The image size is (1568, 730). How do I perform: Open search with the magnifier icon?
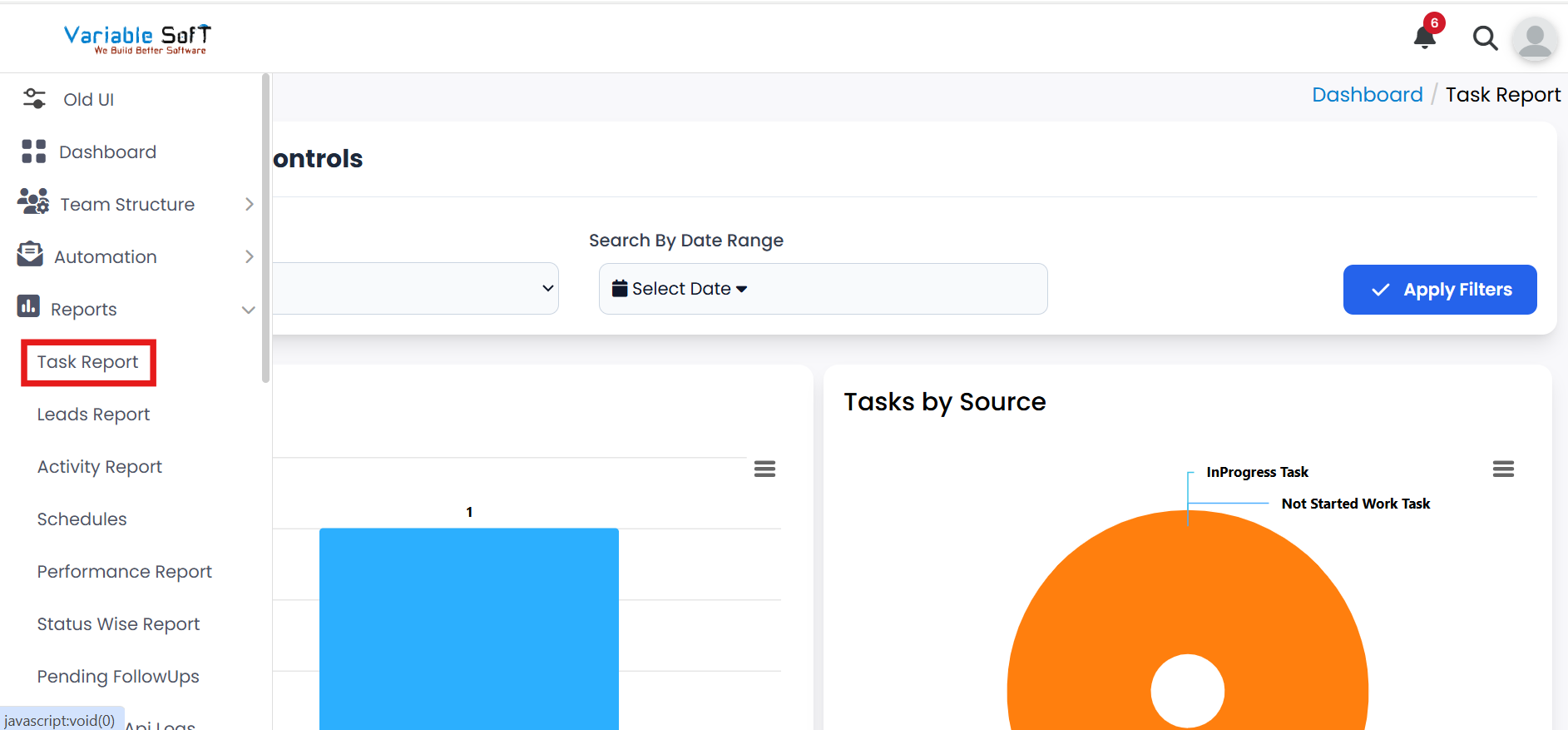point(1485,38)
